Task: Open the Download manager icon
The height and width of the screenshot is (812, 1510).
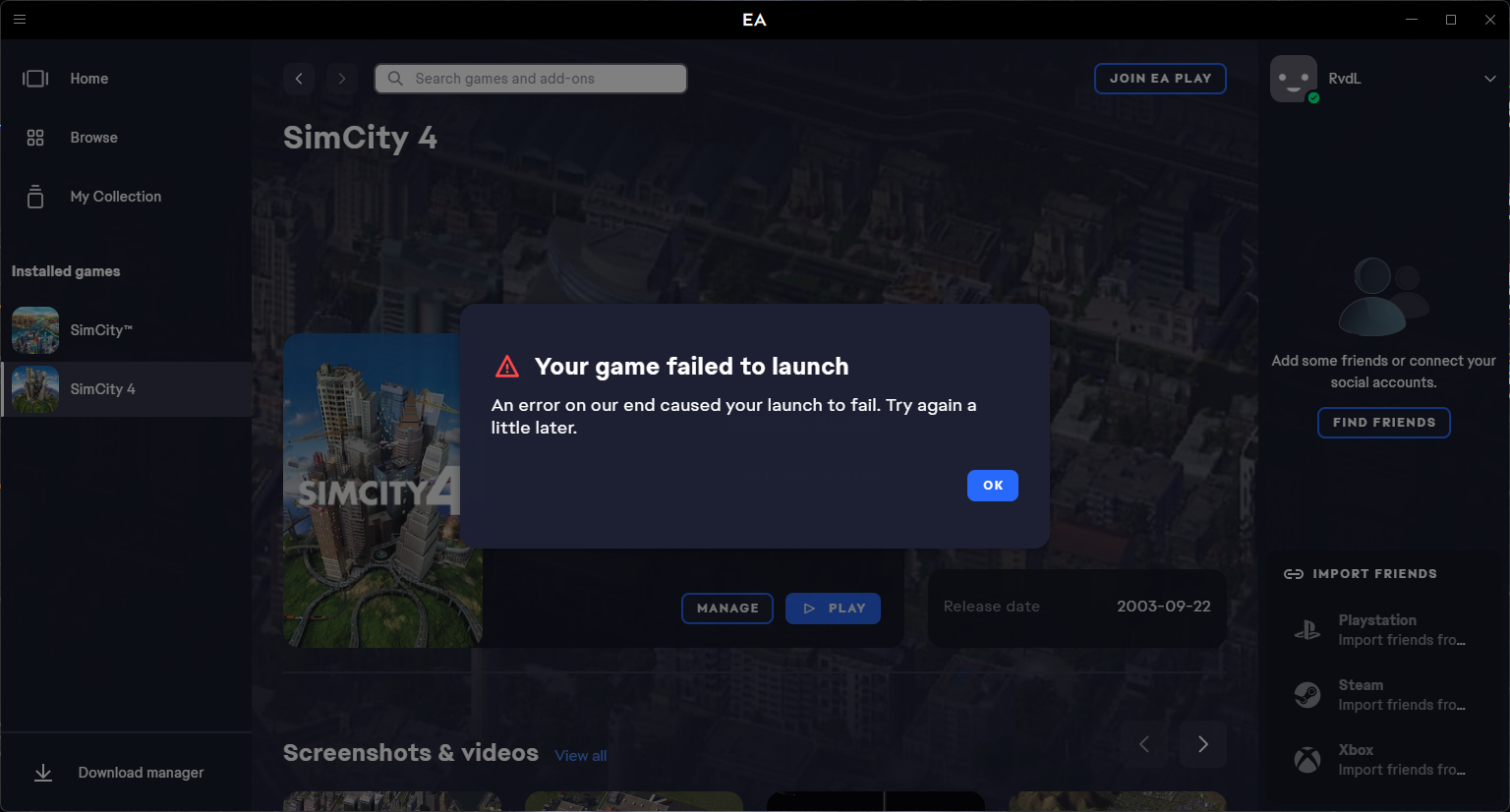Action: (x=43, y=773)
